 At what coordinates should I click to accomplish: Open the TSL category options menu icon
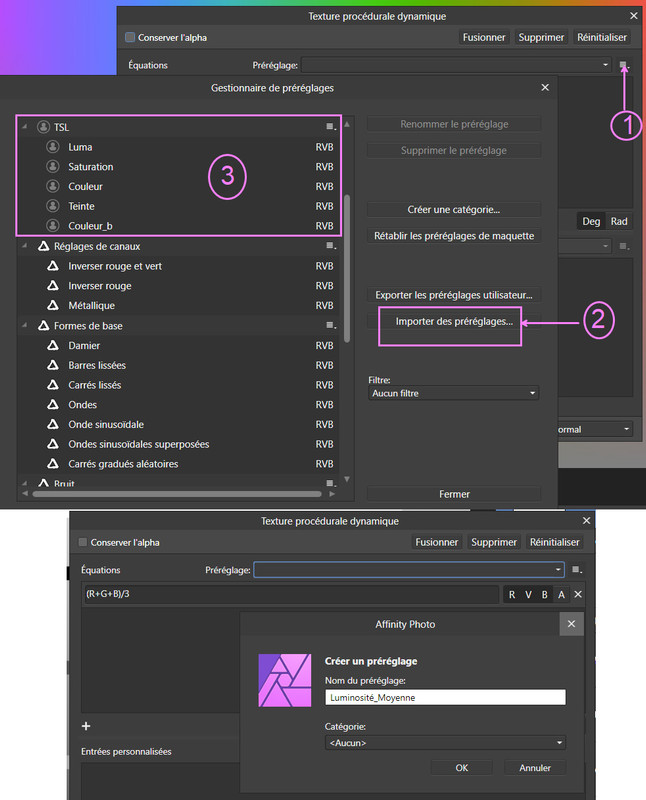point(331,127)
